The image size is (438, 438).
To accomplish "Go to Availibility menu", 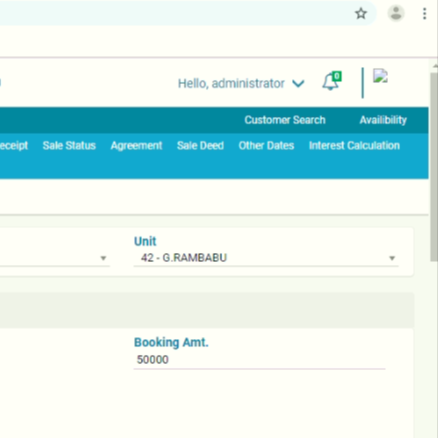I will click(x=383, y=120).
